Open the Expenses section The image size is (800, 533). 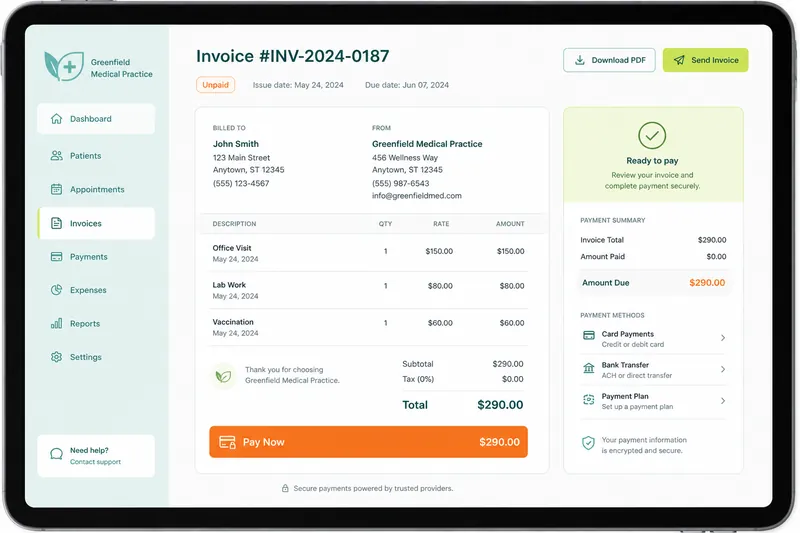pos(96,290)
